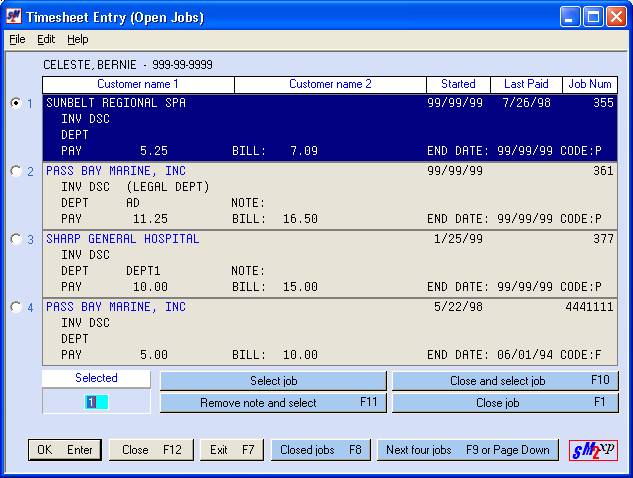
Task: Select the SUNBELT REGIONAL SPA job row
Action: tap(330, 128)
